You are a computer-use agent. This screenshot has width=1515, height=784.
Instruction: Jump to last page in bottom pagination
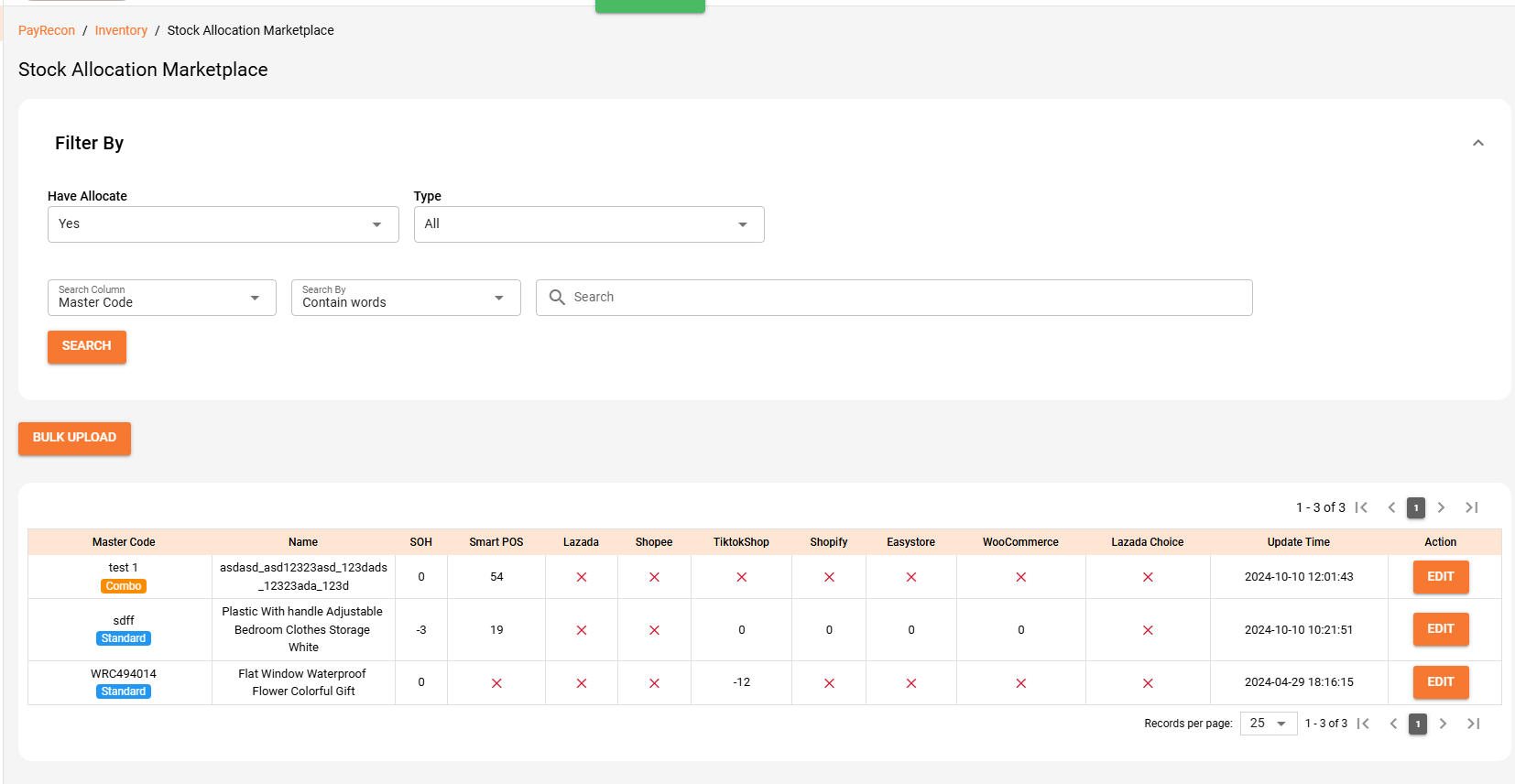tap(1474, 724)
